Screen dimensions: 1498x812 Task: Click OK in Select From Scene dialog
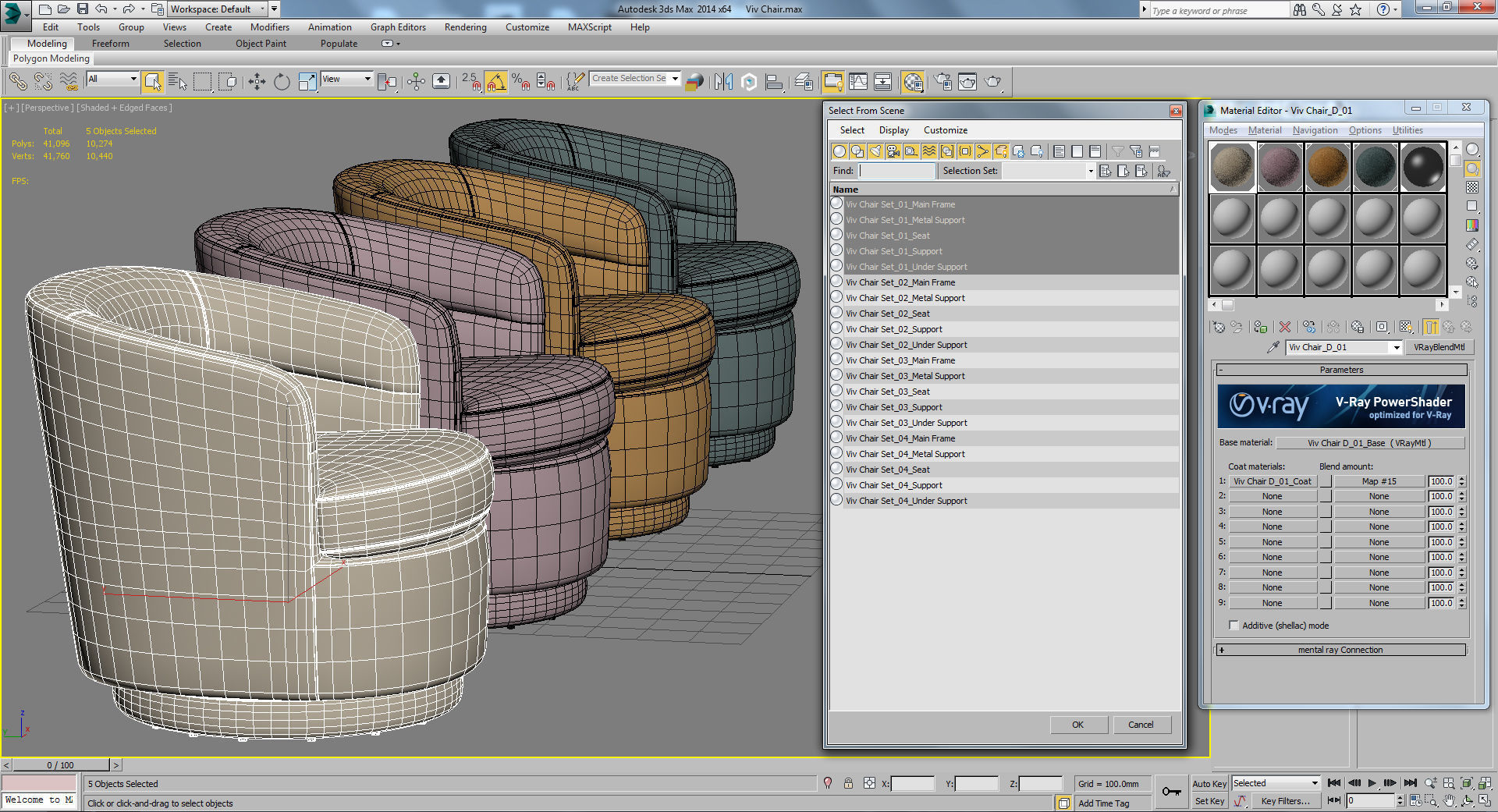pos(1077,725)
